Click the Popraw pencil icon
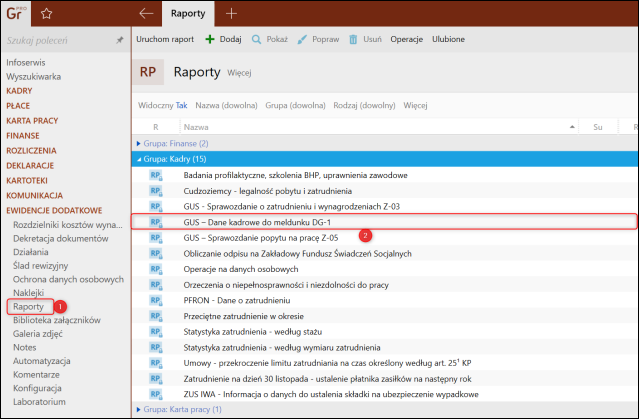The width and height of the screenshot is (639, 419). (x=302, y=39)
